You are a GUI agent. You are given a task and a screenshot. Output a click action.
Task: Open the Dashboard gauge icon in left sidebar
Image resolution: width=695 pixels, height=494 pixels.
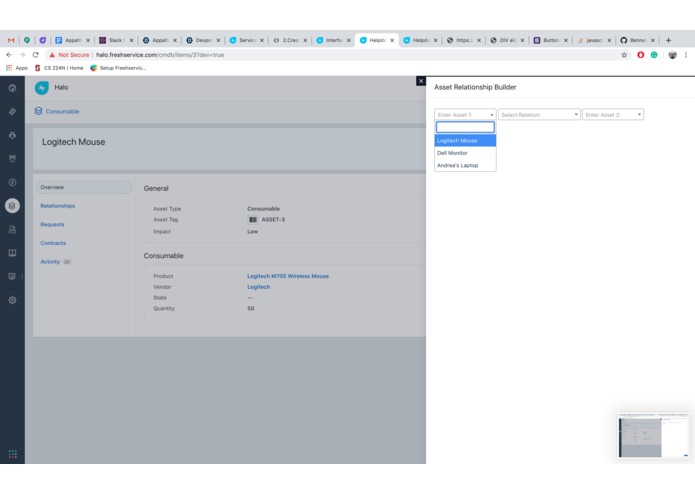(x=12, y=88)
